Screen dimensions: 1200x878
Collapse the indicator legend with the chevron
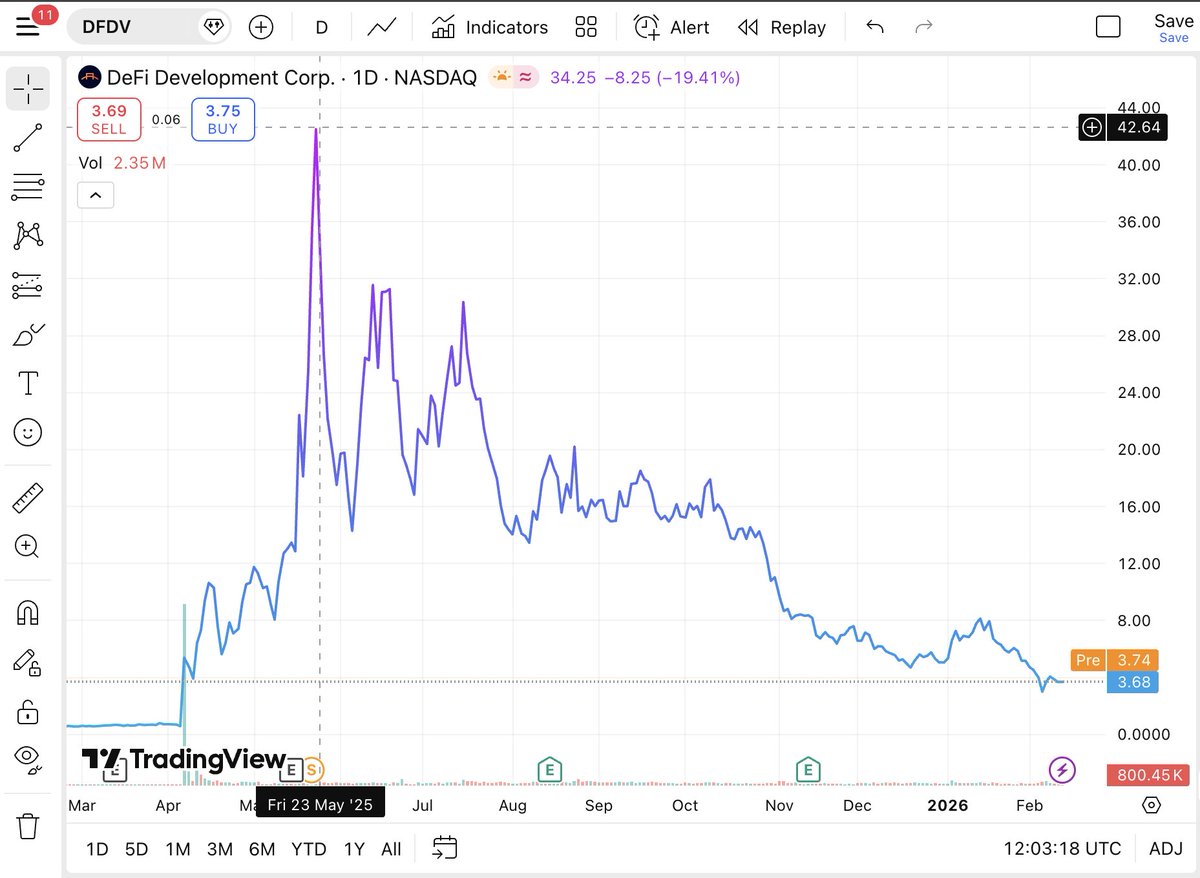(x=96, y=195)
